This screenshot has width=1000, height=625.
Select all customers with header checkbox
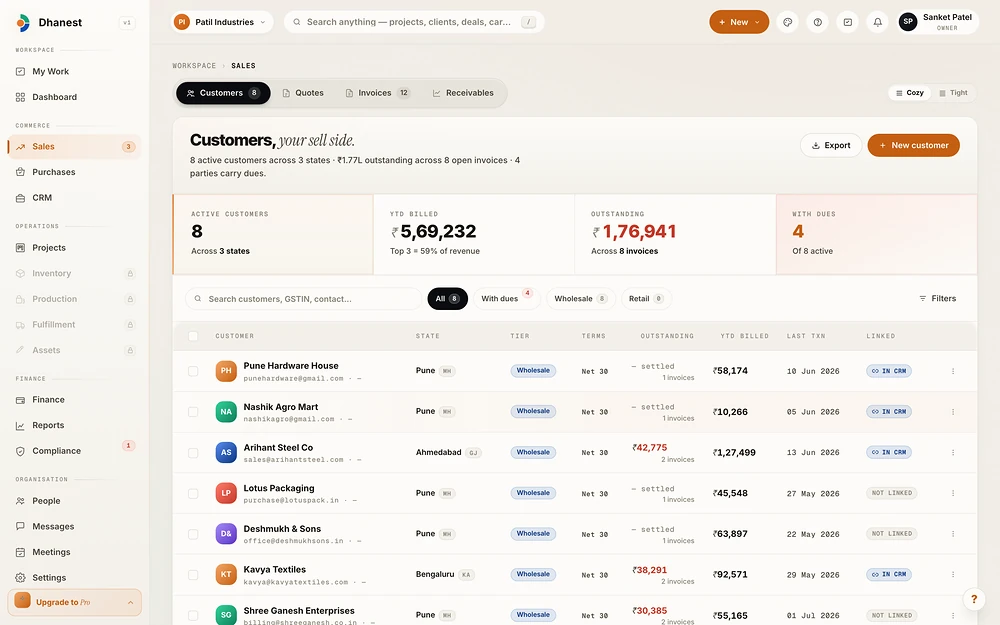point(193,336)
